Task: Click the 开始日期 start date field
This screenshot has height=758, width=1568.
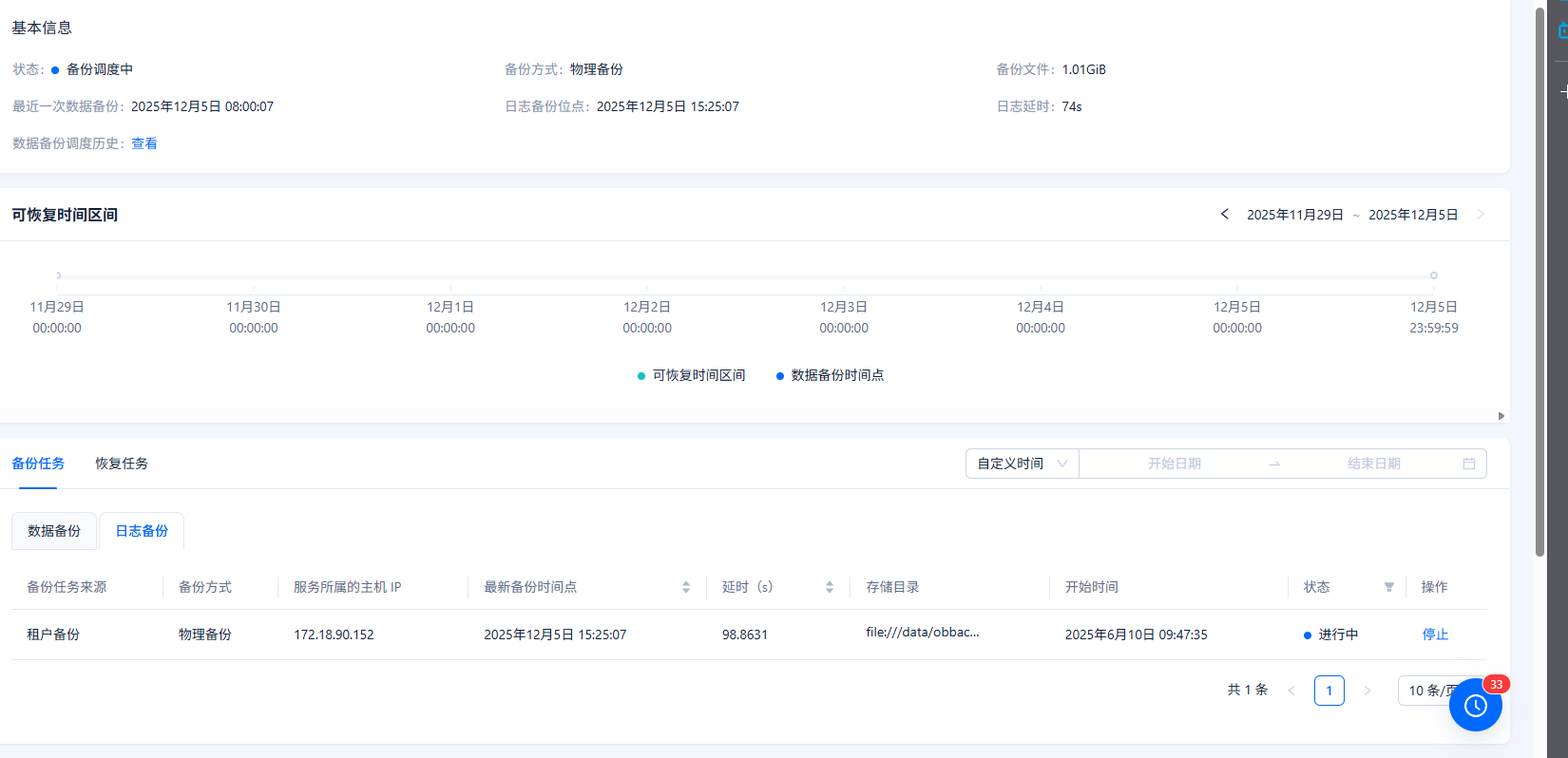Action: coord(1174,464)
